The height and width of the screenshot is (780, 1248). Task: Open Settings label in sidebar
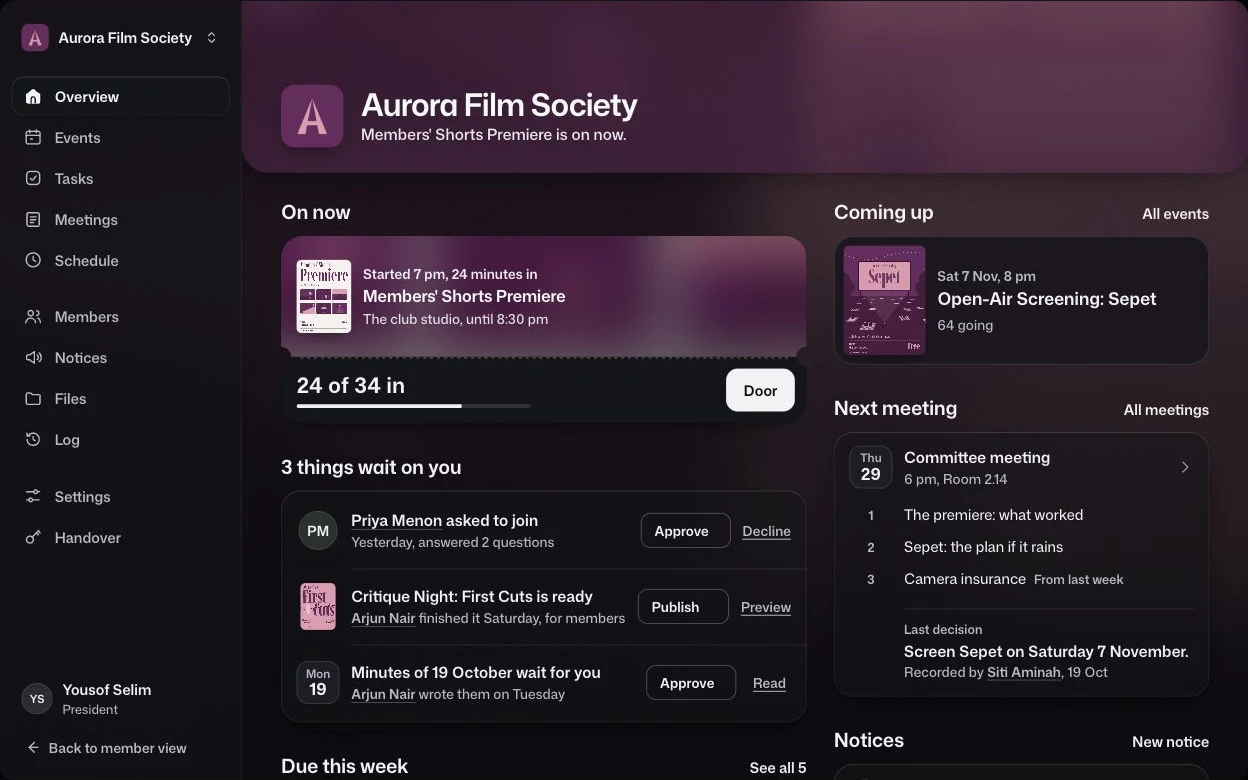(x=82, y=497)
